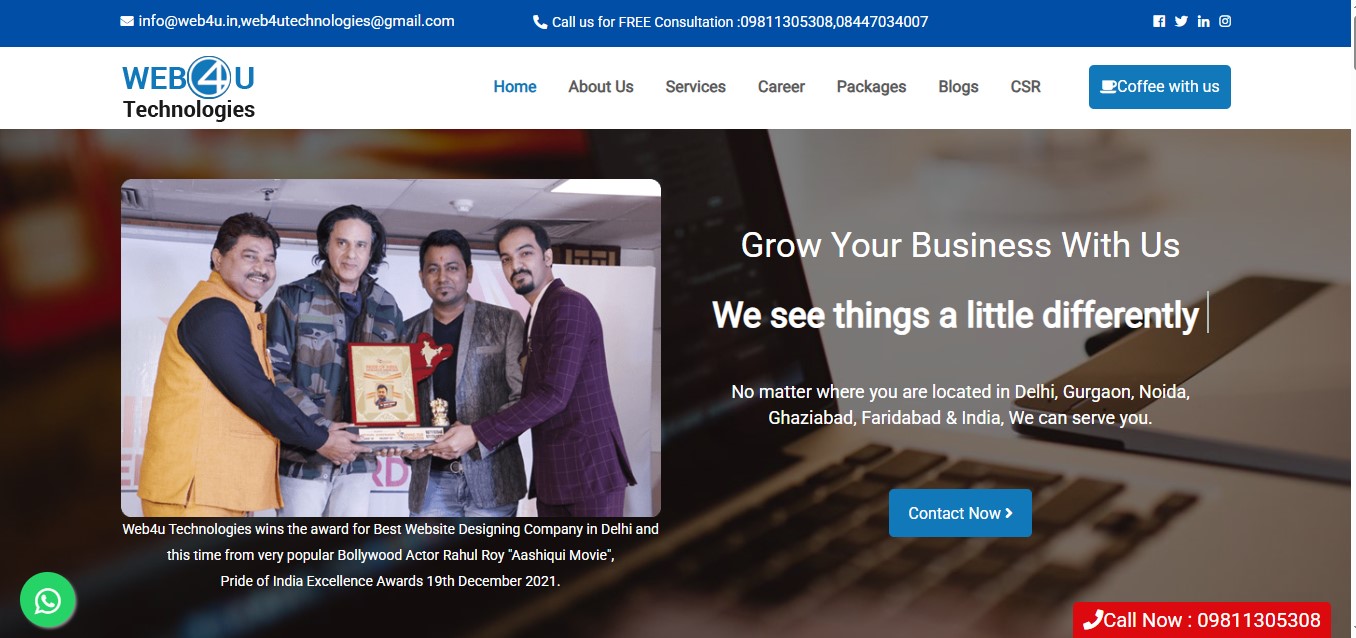Image resolution: width=1356 pixels, height=638 pixels.
Task: Select the Career menu item
Action: pos(781,87)
